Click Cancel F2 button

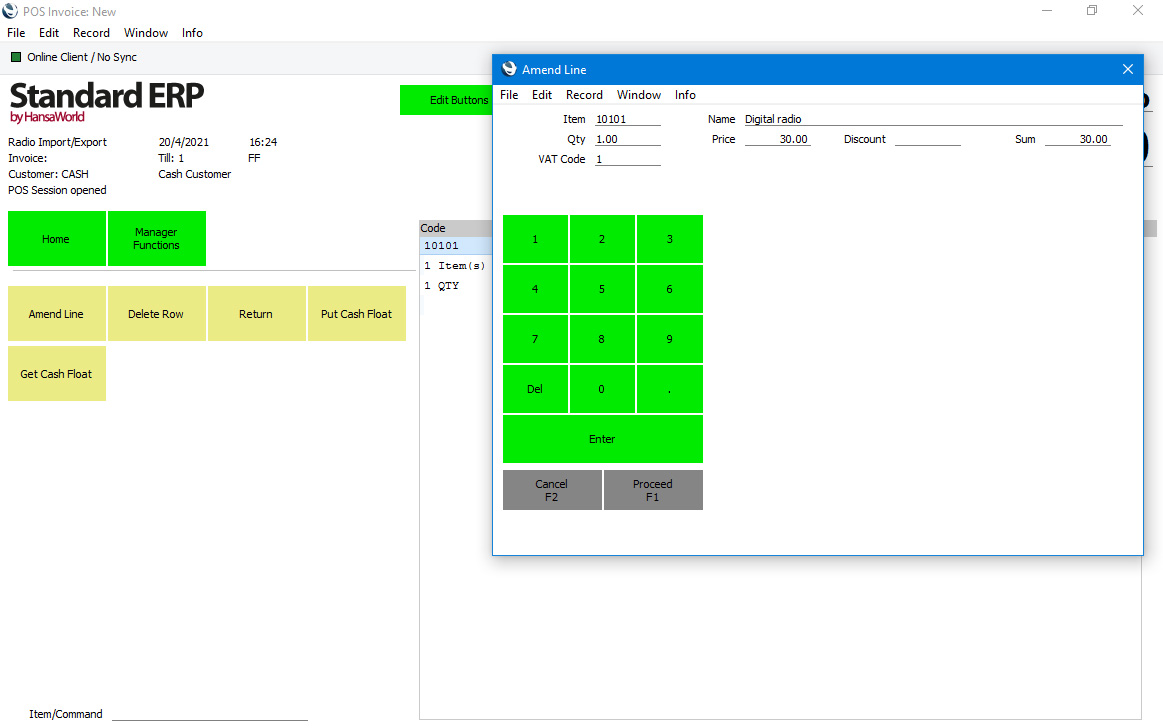click(x=552, y=490)
